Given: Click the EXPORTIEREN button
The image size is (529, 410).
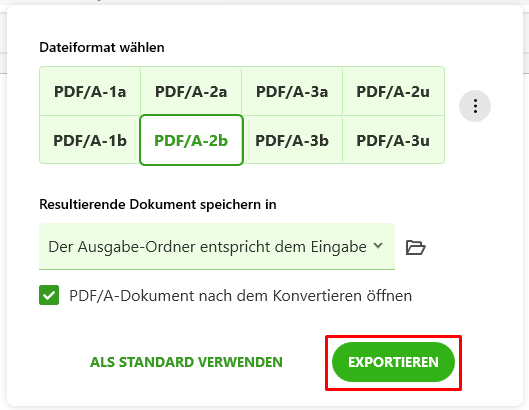Looking at the screenshot, I should click(393, 362).
